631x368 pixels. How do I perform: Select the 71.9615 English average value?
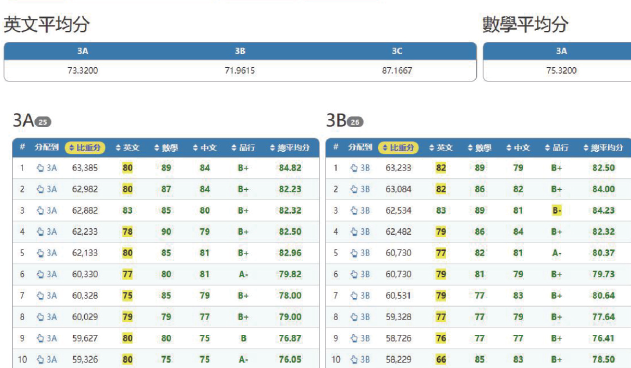(240, 70)
